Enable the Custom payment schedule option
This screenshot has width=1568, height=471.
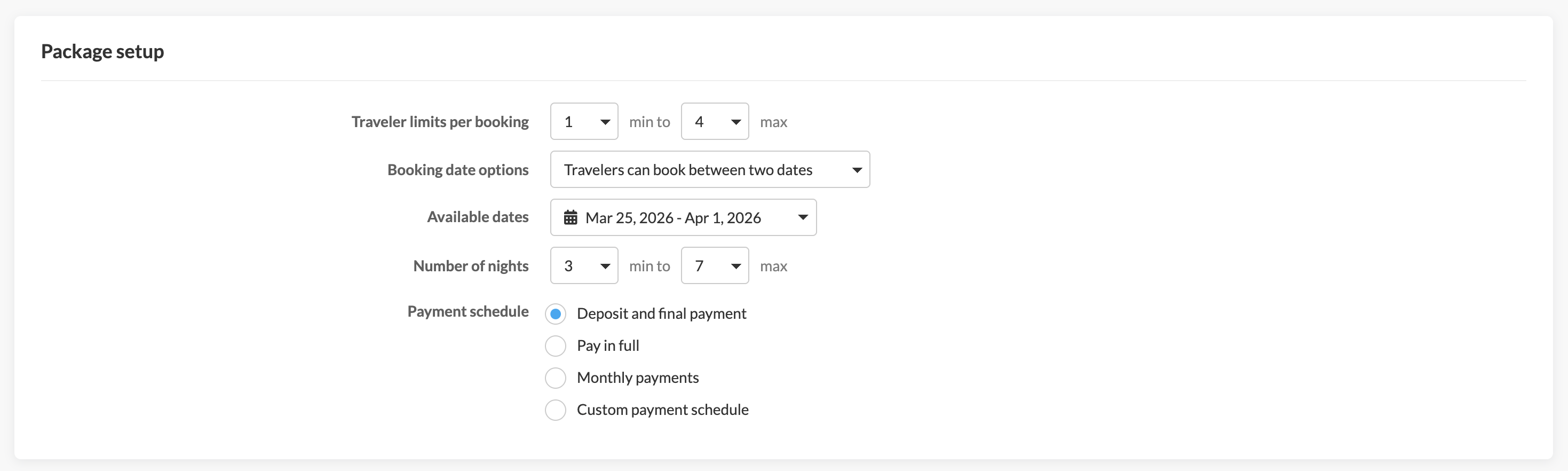556,410
